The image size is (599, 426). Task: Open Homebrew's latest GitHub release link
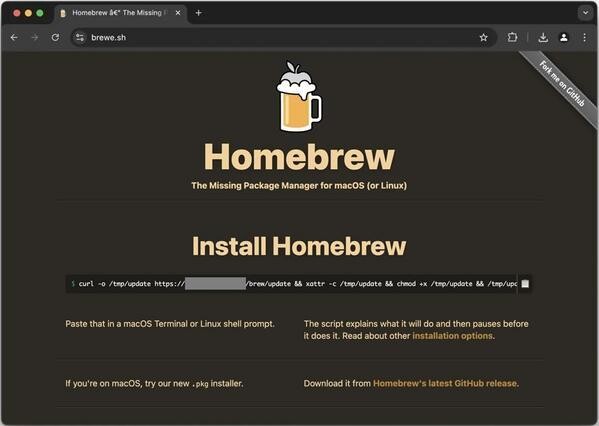[445, 384]
